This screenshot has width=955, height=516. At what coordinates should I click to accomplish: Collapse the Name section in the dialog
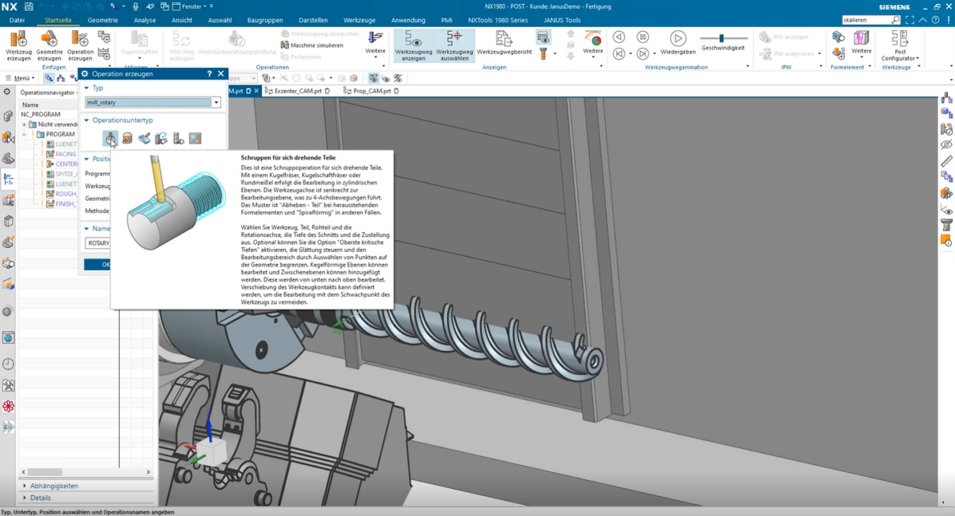pyautogui.click(x=86, y=228)
